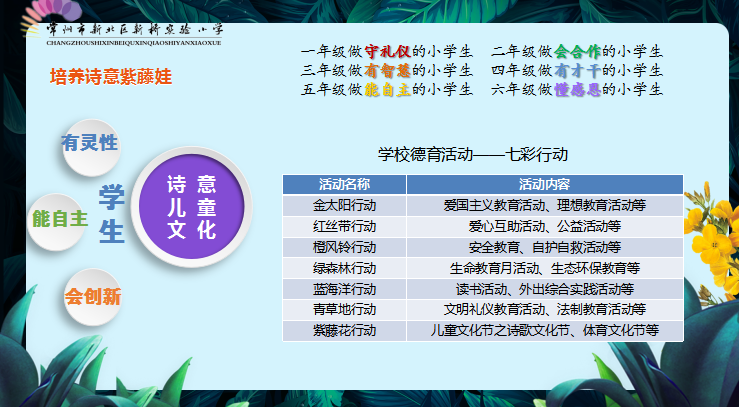This screenshot has height=407, width=739.
Task: Select the 金太阳行动 cell
Action: (345, 205)
